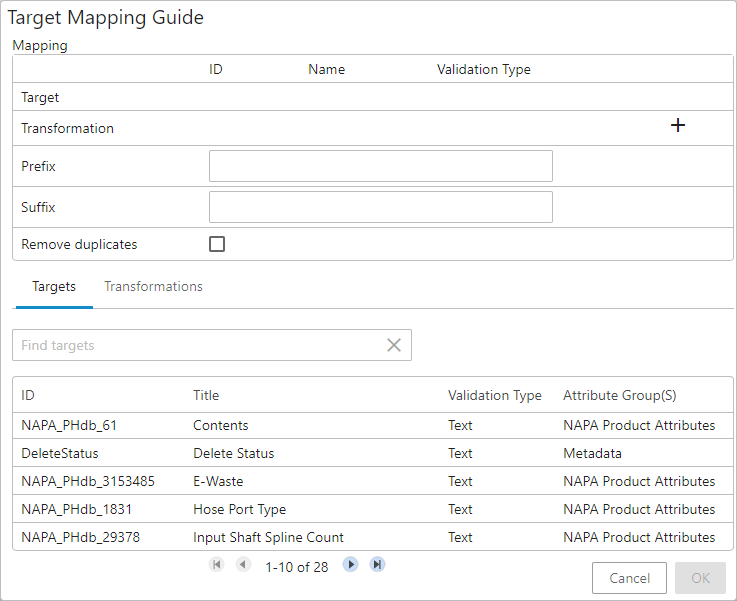Clear the Find targets search field

tap(394, 345)
